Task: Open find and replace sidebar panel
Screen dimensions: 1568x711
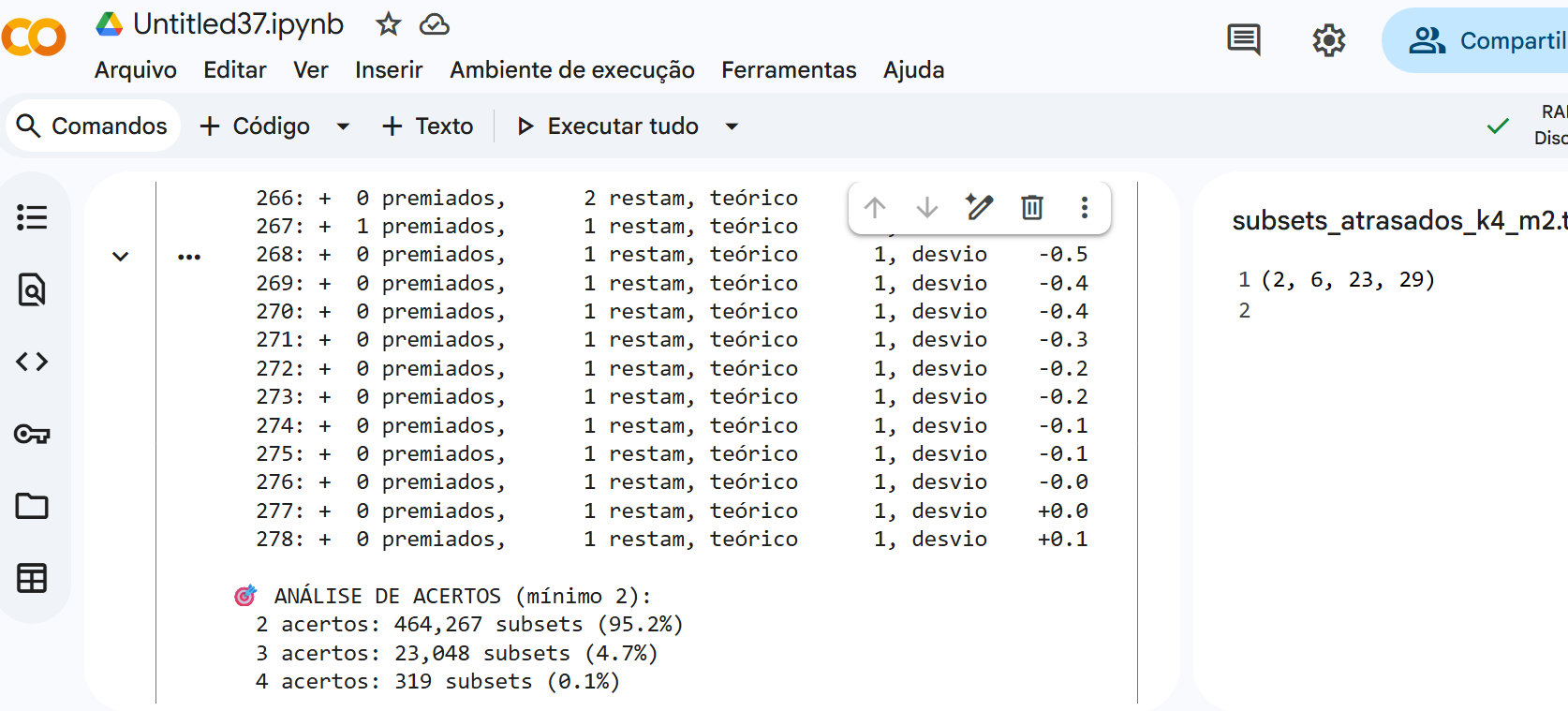Action: 32,290
